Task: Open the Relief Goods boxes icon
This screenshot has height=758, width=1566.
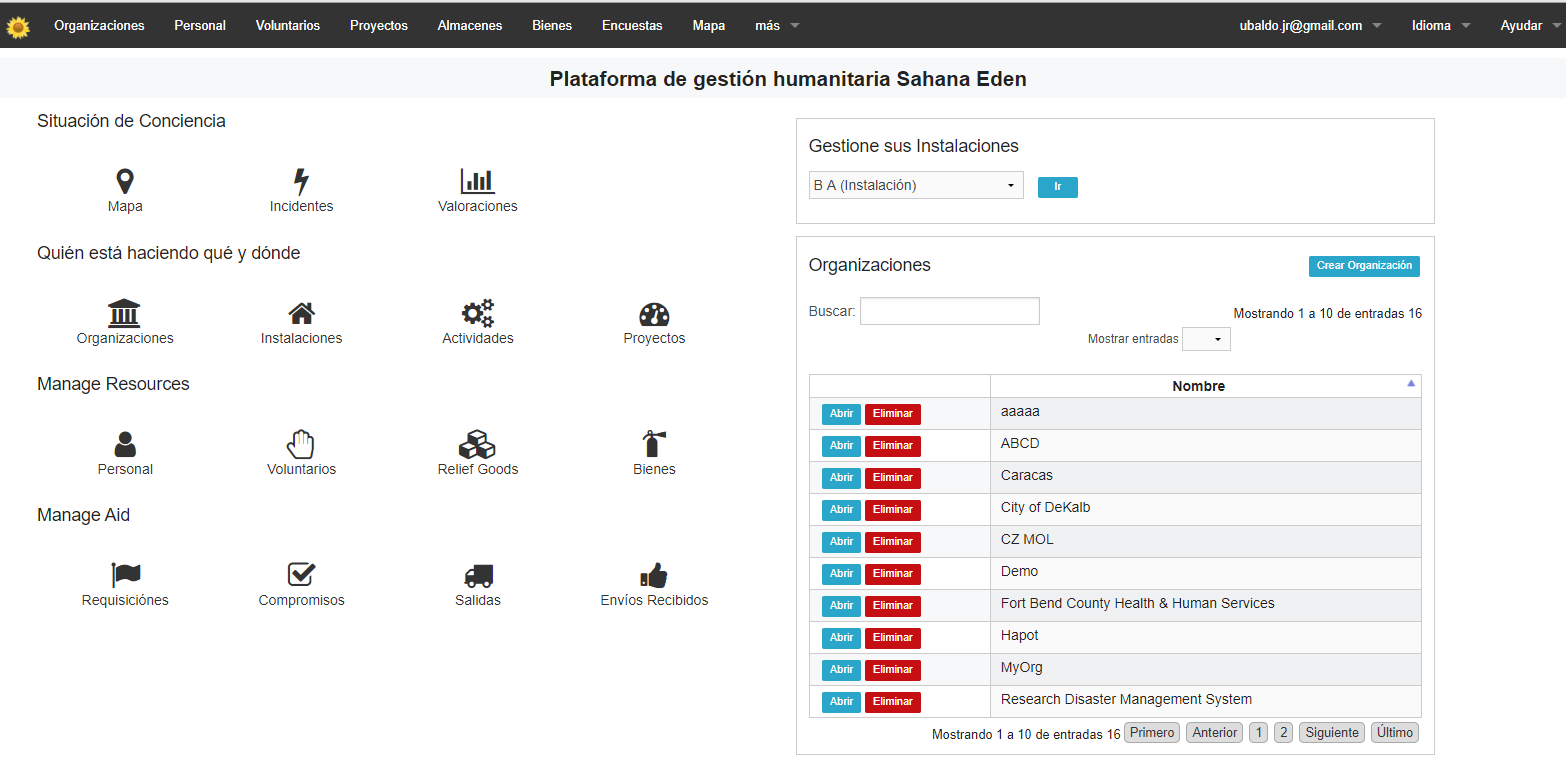Action: (x=478, y=444)
